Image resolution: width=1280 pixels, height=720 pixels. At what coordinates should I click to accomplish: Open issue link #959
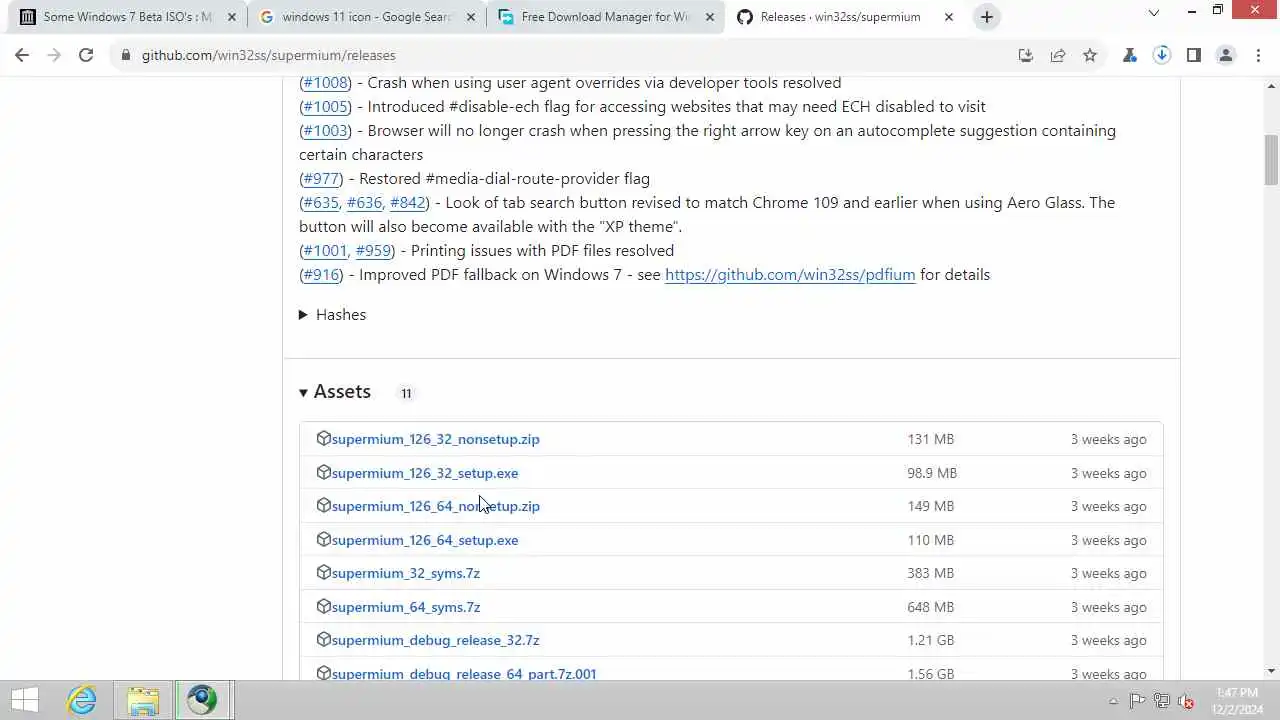373,251
